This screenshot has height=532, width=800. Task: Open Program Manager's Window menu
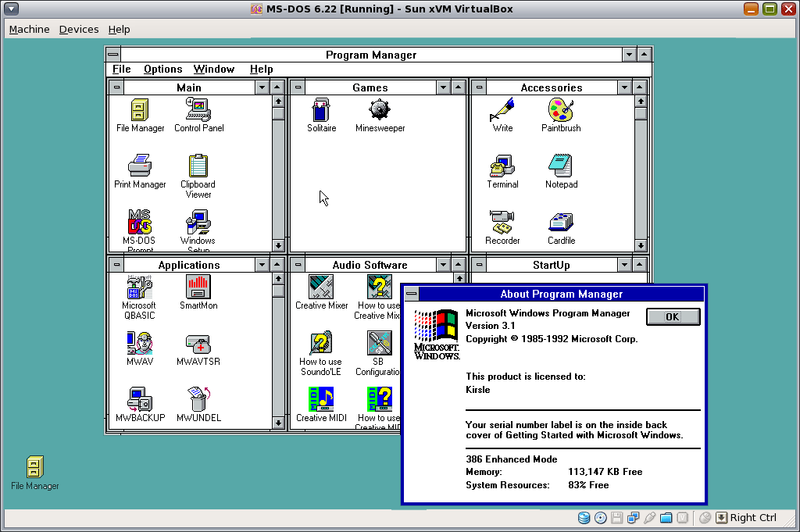(214, 69)
